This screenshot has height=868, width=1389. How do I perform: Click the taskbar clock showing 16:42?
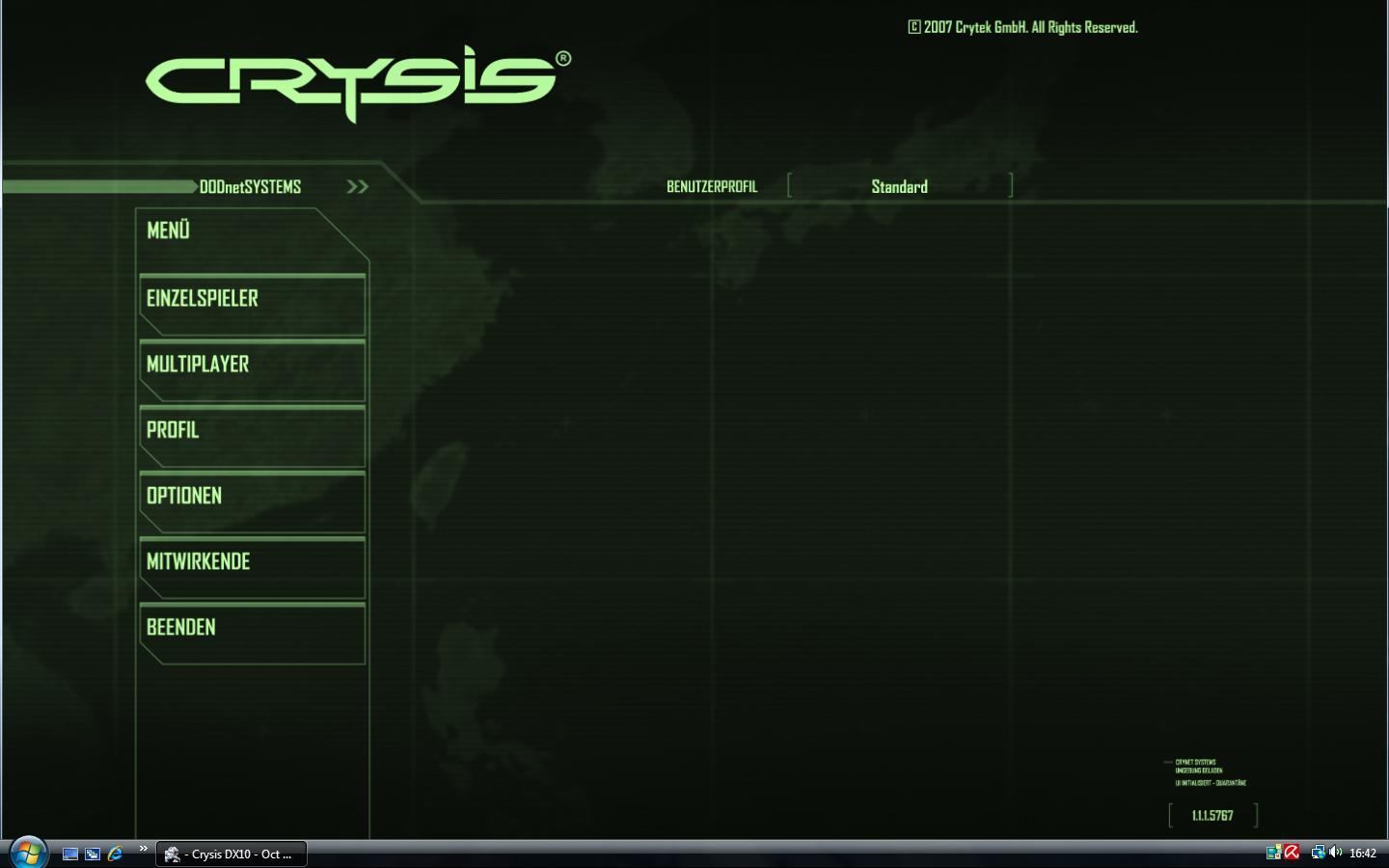pyautogui.click(x=1363, y=854)
